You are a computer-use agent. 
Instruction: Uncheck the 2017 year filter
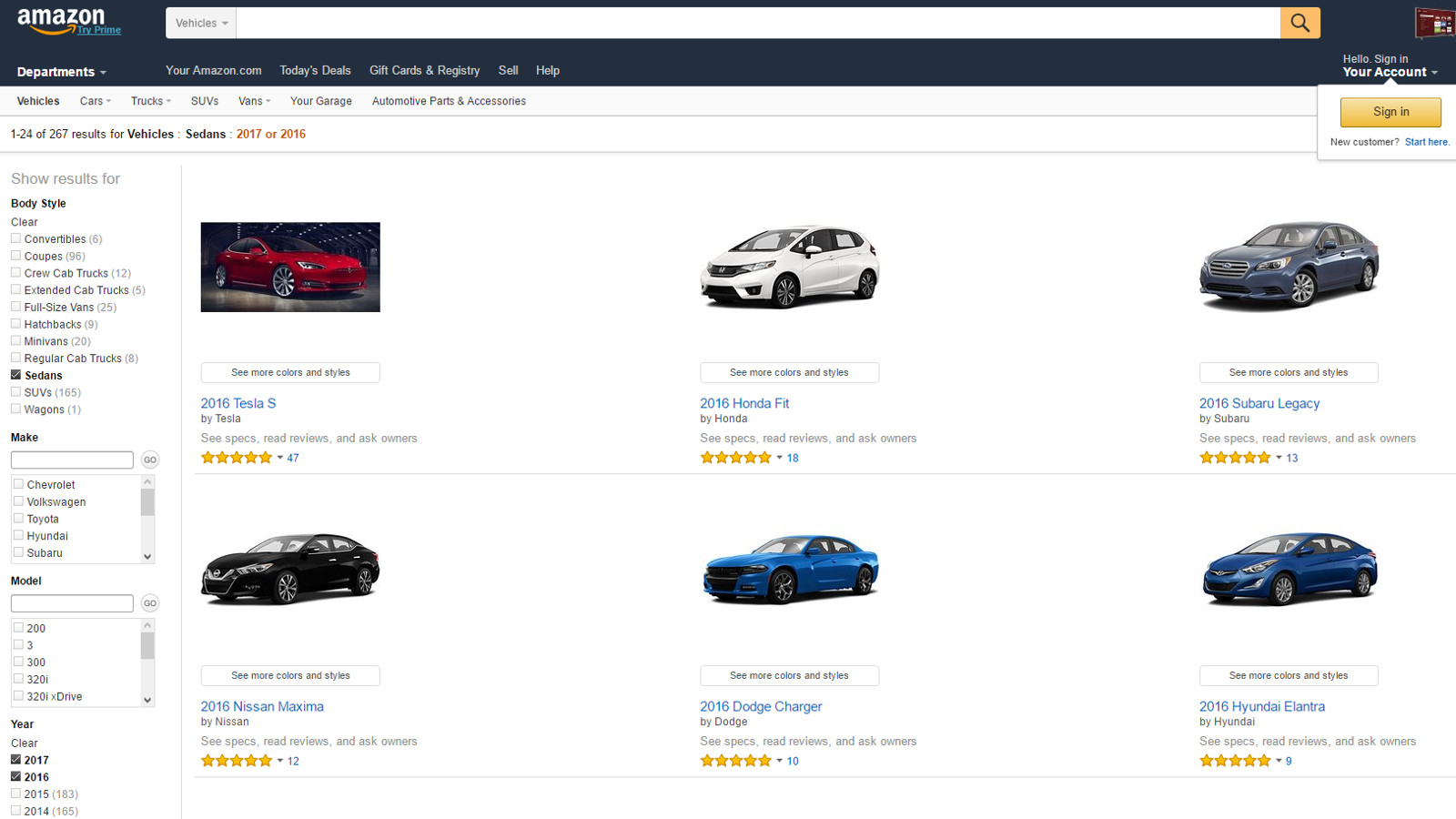(x=15, y=760)
